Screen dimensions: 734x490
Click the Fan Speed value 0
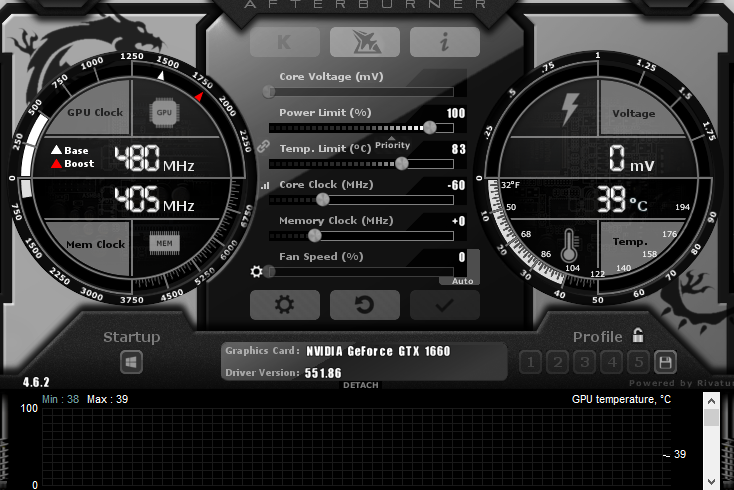(462, 257)
